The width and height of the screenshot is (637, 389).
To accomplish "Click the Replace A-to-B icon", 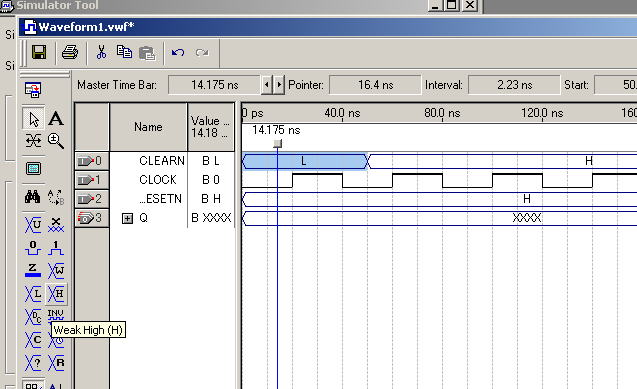I will pos(56,197).
